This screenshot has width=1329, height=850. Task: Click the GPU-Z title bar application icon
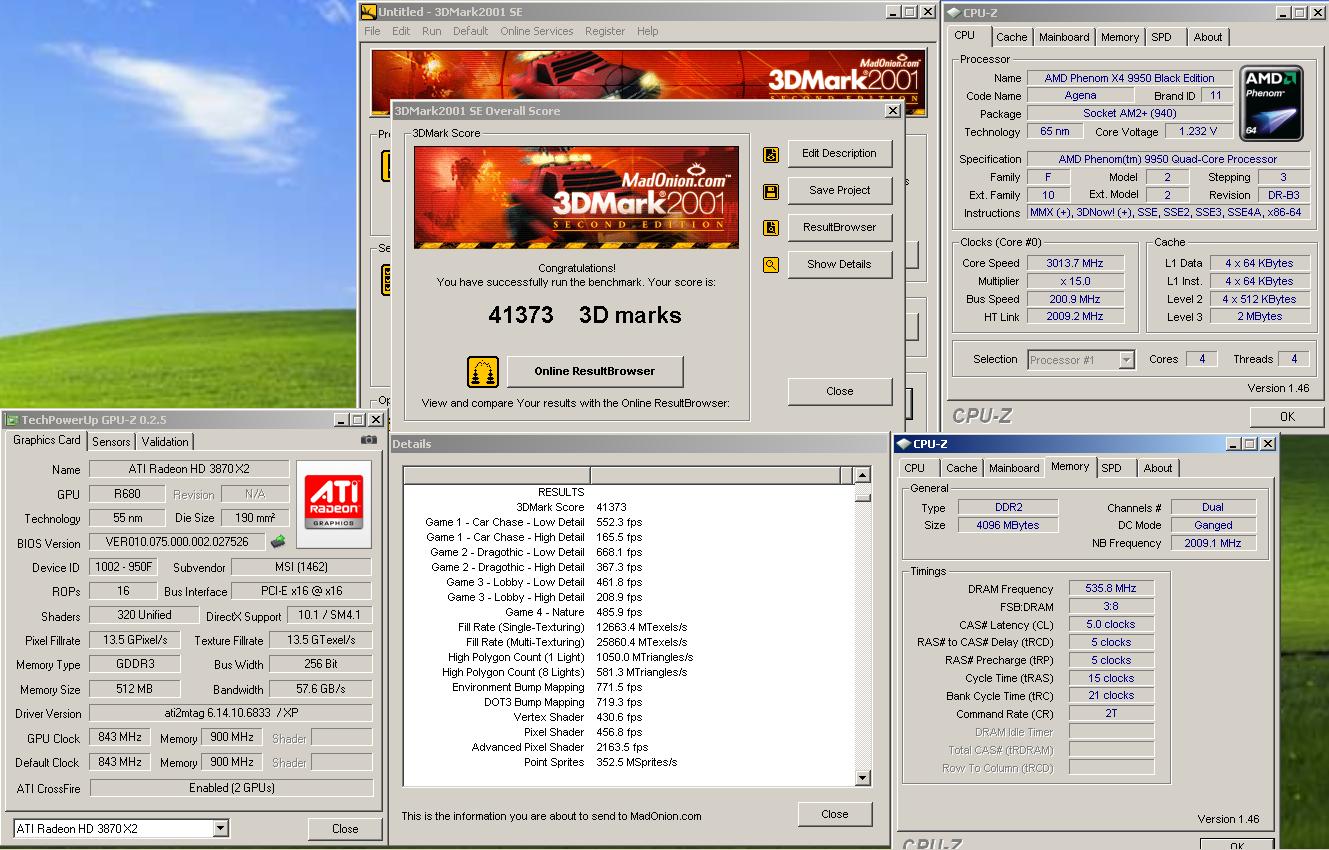[11, 420]
